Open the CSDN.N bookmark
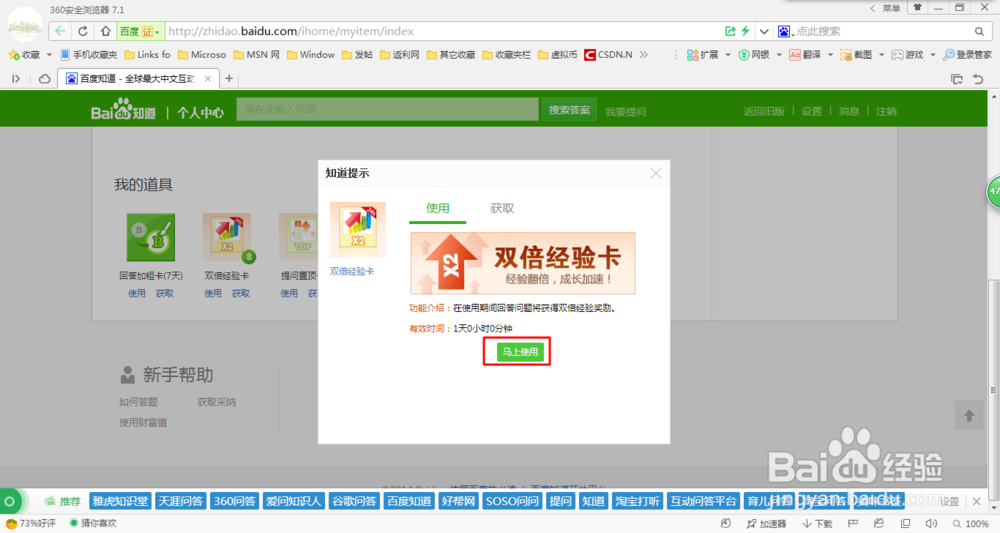Image resolution: width=1000 pixels, height=533 pixels. coord(608,55)
